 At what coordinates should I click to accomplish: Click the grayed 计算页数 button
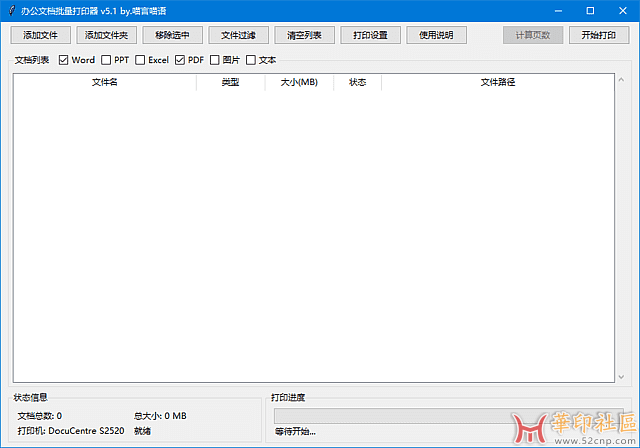(533, 35)
